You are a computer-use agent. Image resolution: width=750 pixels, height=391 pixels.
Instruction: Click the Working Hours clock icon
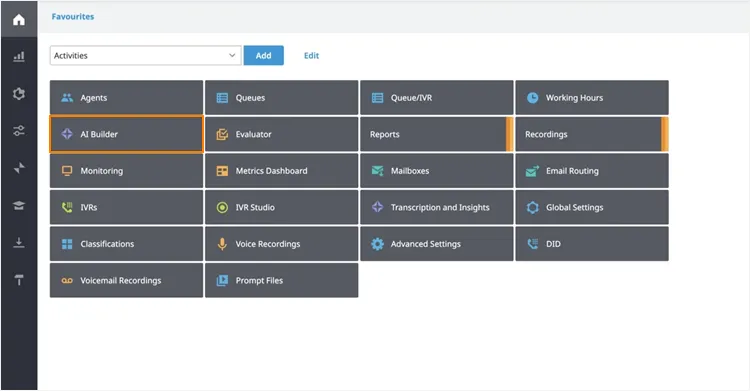532,98
